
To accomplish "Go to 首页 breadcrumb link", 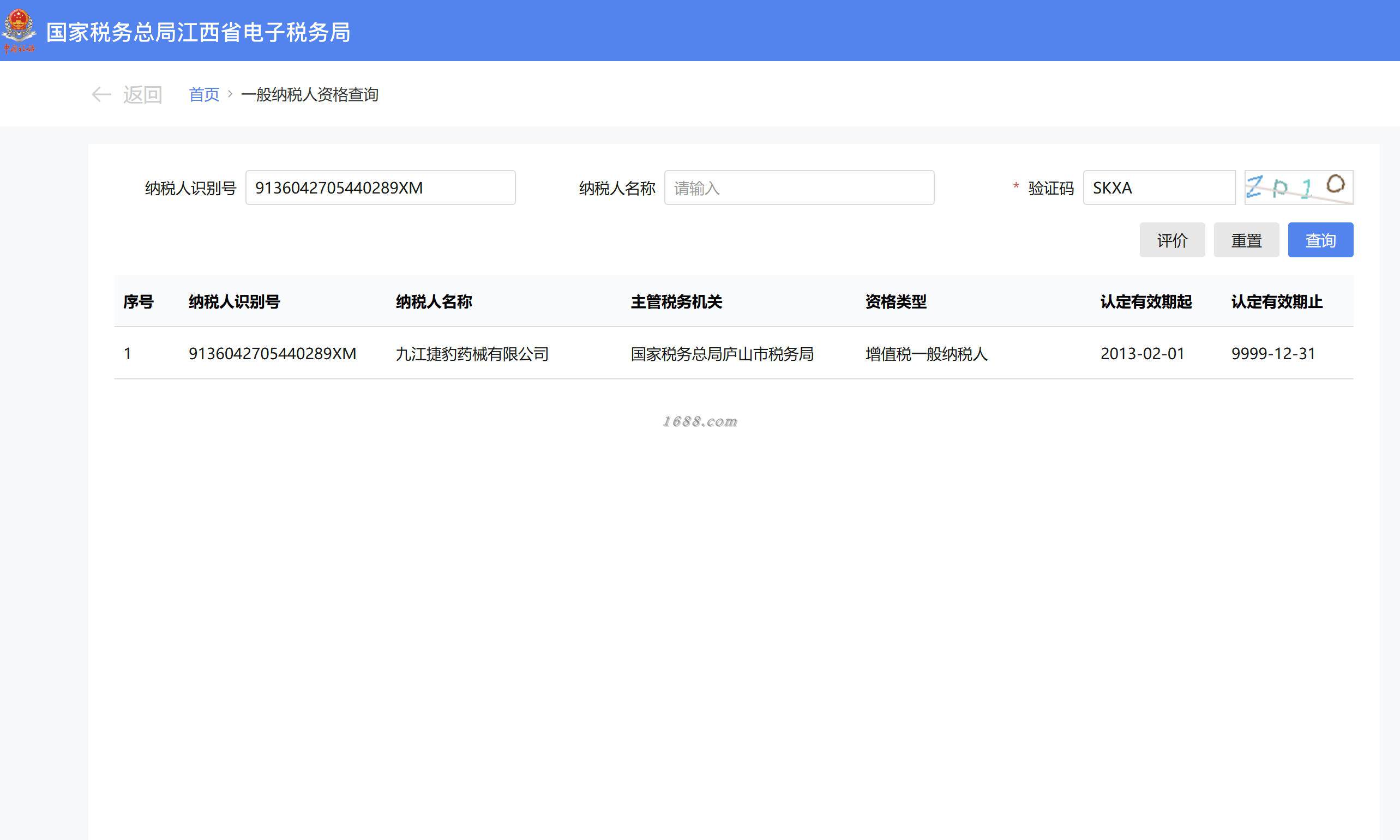I will [204, 94].
